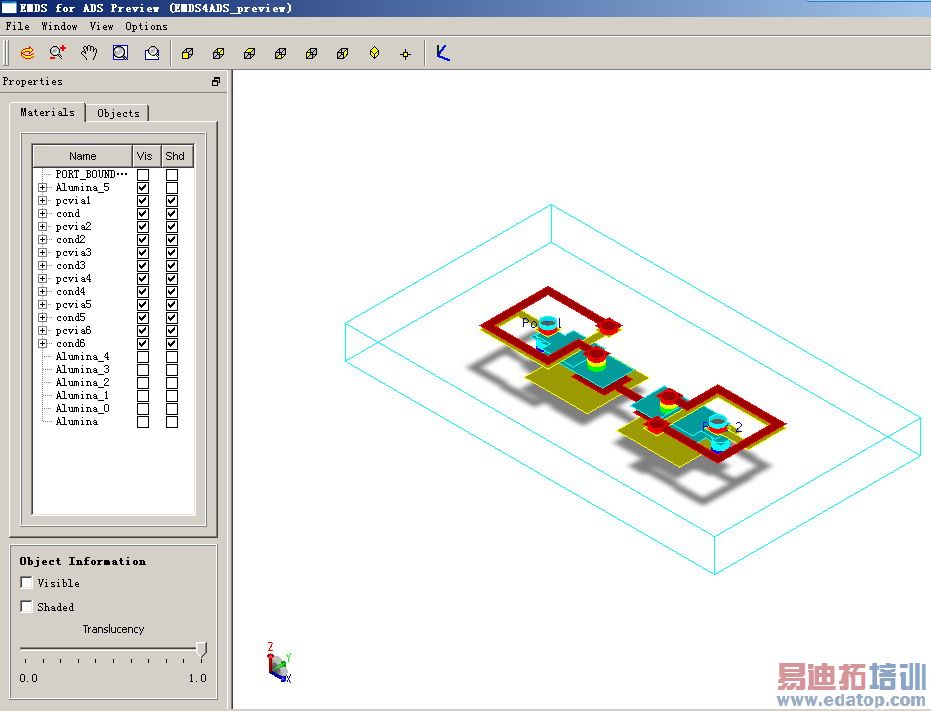Expand the pcvia3 tree node

(x=42, y=252)
